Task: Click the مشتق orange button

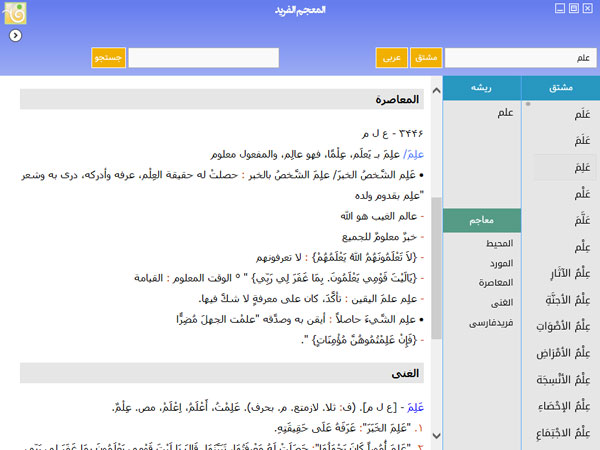Action: [426, 58]
